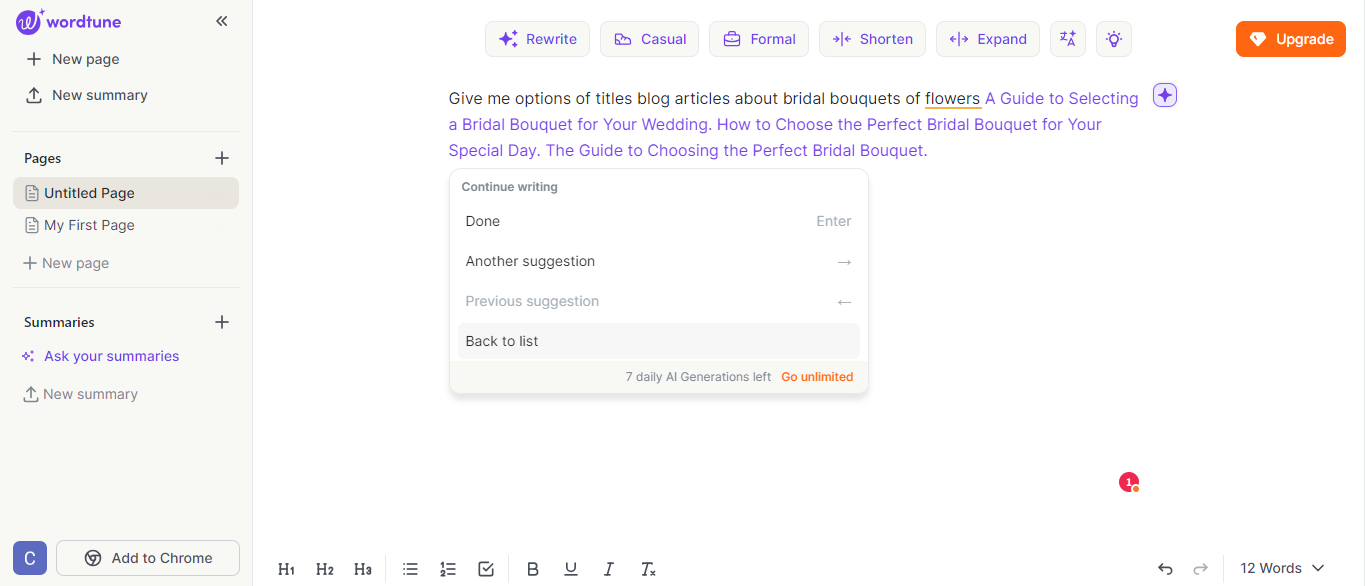
Task: Clear formatting with the Tx icon
Action: (x=648, y=568)
